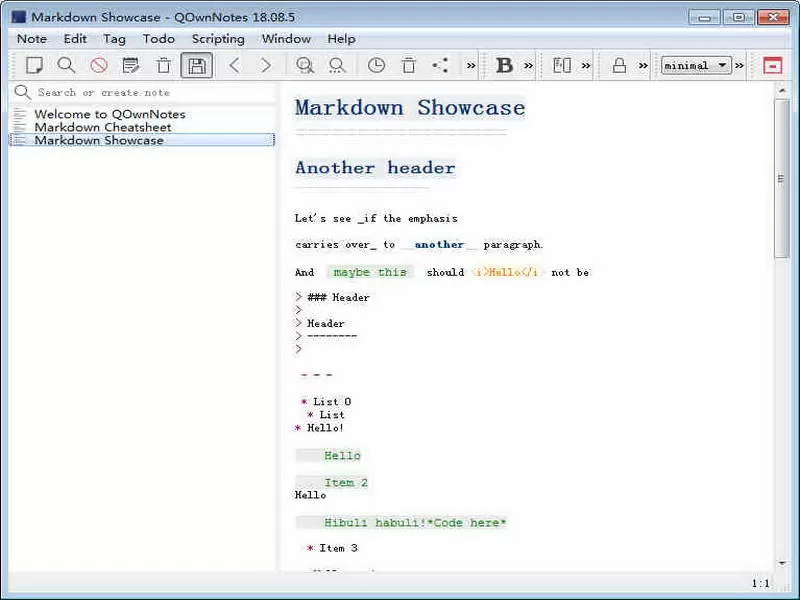Image resolution: width=800 pixels, height=600 pixels.
Task: Open the Scripting menu
Action: 218,38
